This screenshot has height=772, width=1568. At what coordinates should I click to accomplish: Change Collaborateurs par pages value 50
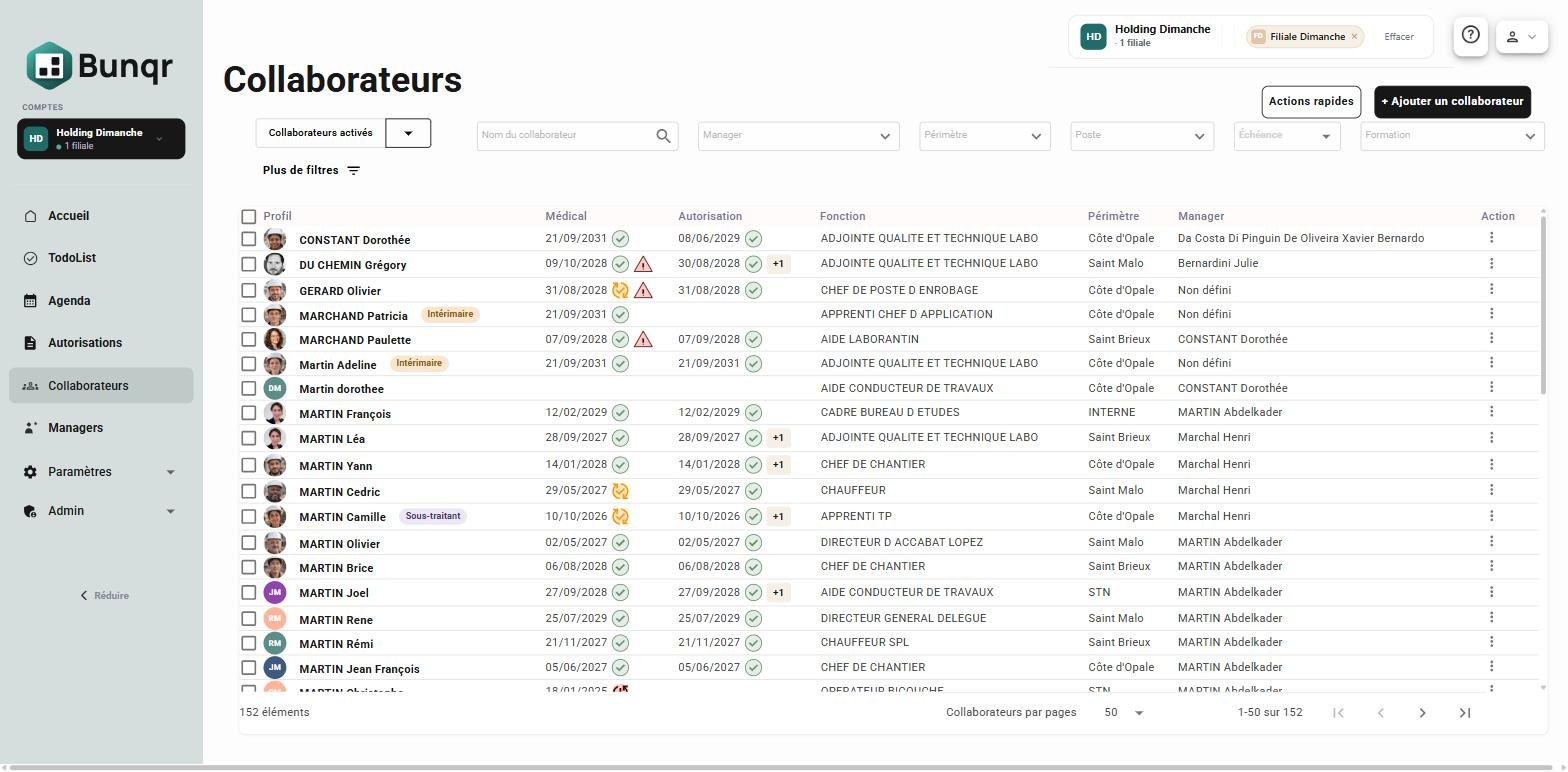pos(1124,713)
